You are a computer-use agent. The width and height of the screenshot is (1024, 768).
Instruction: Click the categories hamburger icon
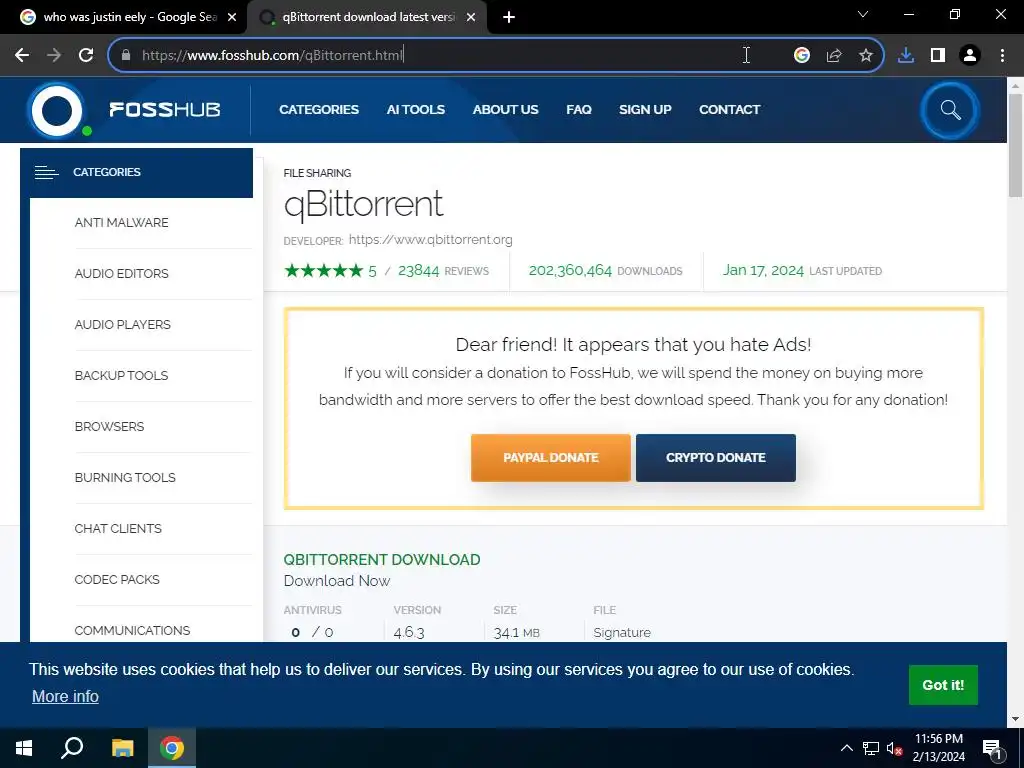click(x=46, y=172)
